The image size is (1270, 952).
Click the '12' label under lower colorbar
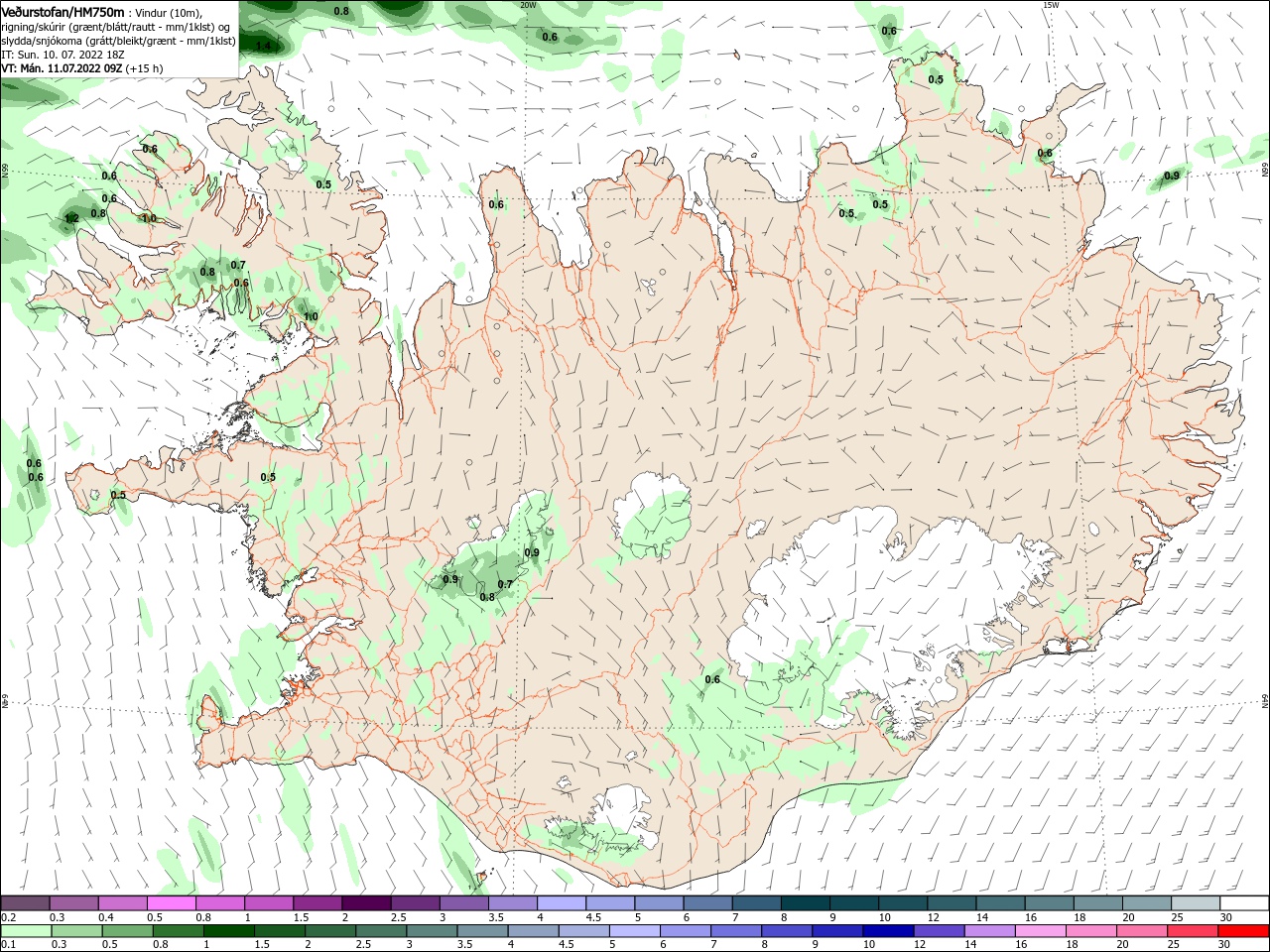920,945
